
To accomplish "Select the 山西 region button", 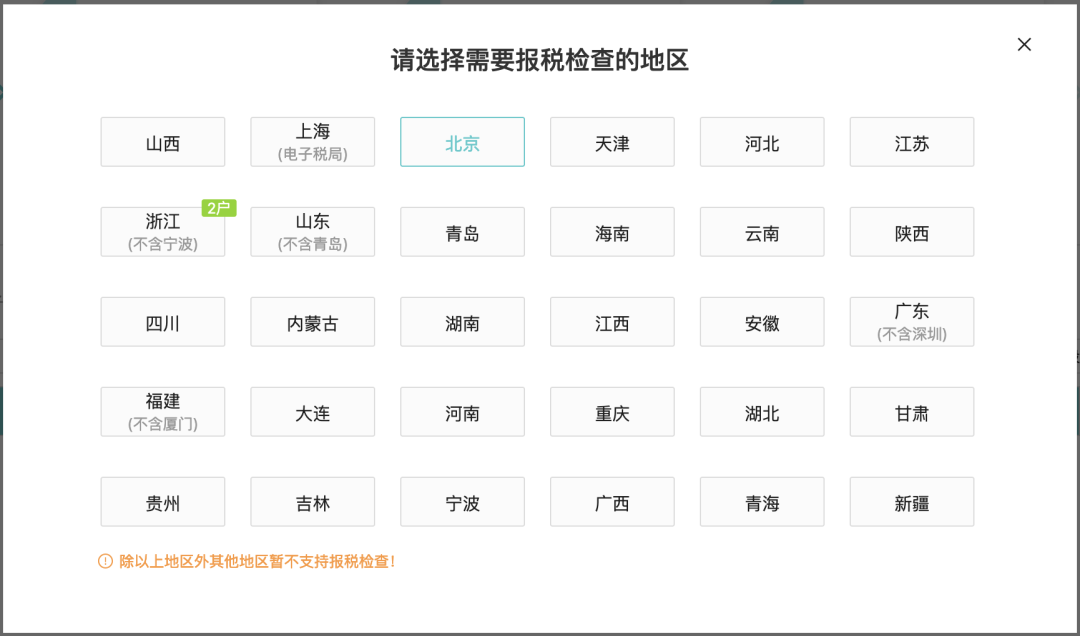I will coord(163,142).
